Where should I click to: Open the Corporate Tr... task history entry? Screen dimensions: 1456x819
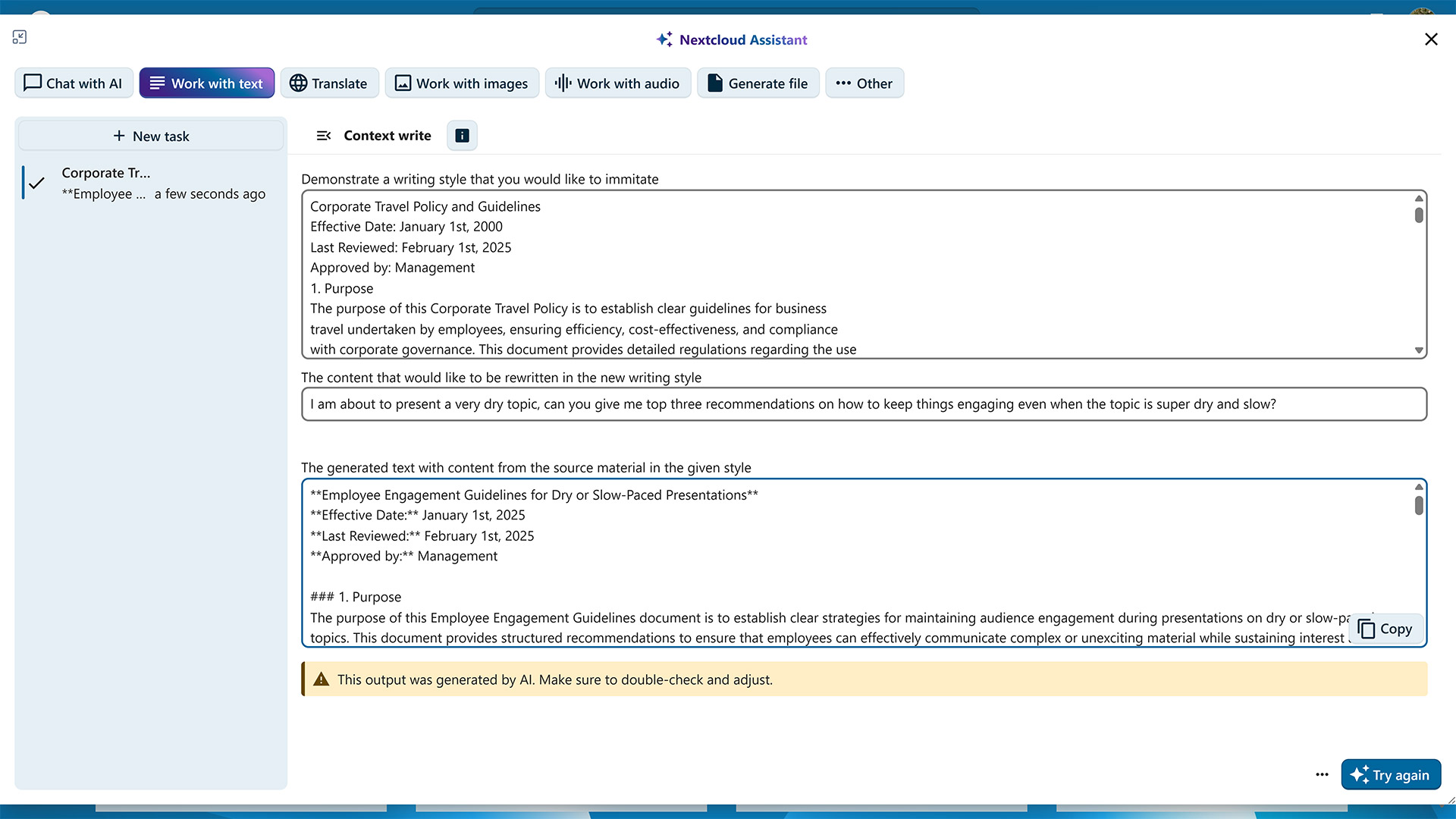tap(151, 184)
